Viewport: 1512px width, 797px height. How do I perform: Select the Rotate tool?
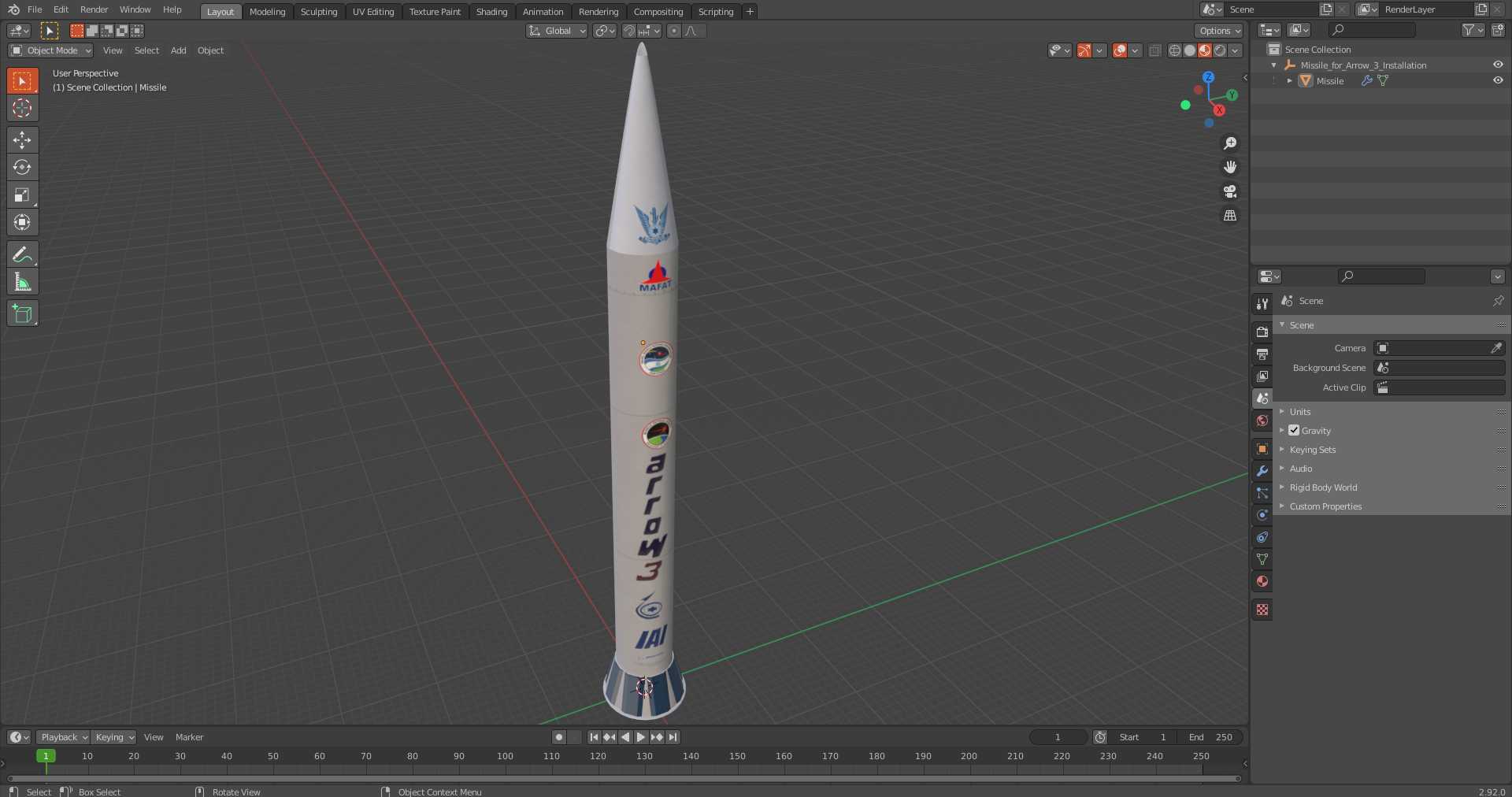click(x=22, y=167)
